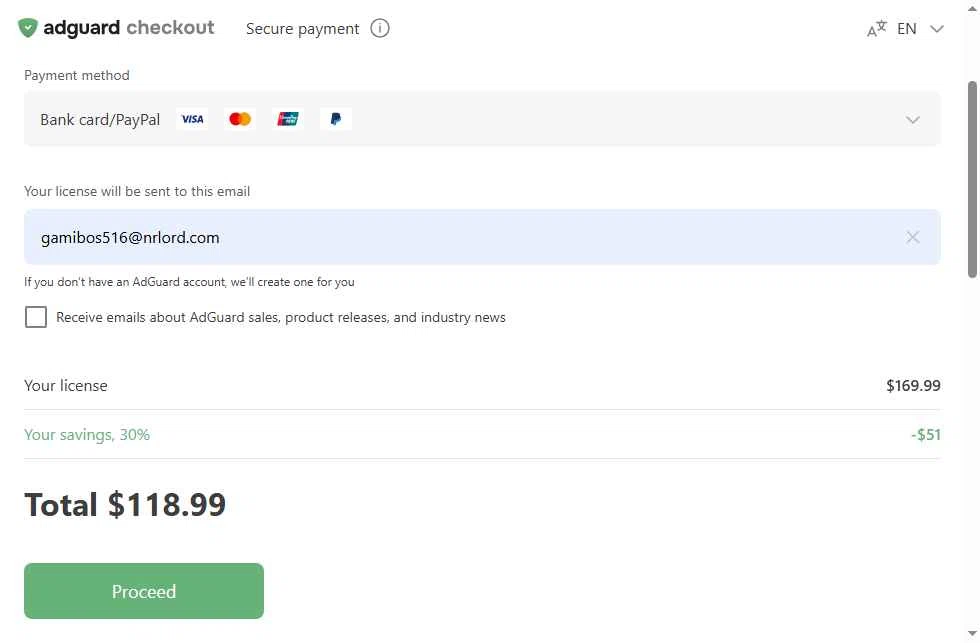This screenshot has height=643, width=980.
Task: Open the Secure payment info icon
Action: 379,28
